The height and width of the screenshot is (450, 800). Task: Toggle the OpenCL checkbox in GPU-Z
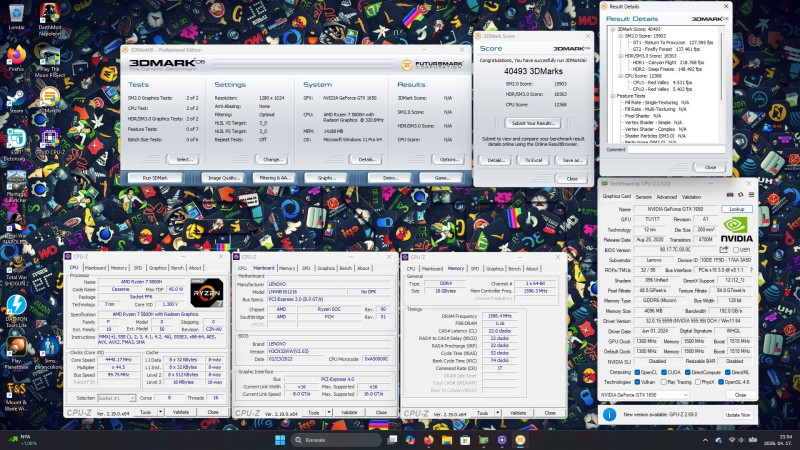tap(637, 372)
